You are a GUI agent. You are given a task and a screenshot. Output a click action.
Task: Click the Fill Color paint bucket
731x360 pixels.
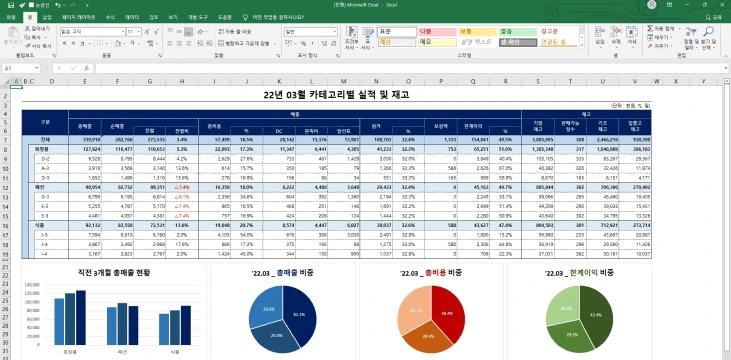[117, 43]
